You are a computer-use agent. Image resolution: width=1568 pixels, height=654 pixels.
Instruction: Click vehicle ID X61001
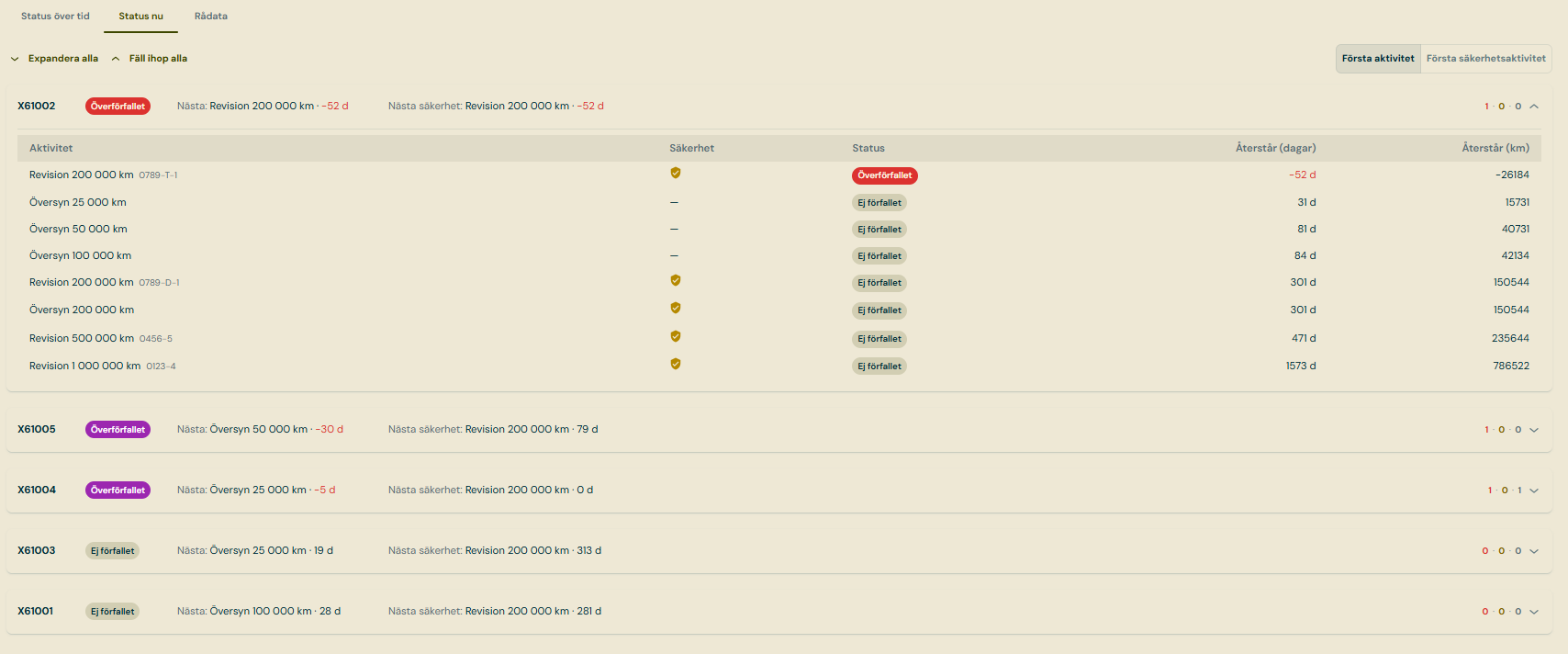(x=36, y=611)
